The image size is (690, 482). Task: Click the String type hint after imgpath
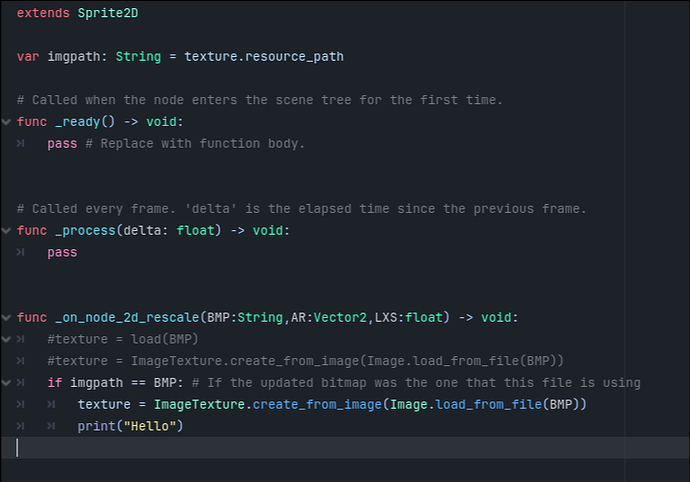[x=138, y=57]
